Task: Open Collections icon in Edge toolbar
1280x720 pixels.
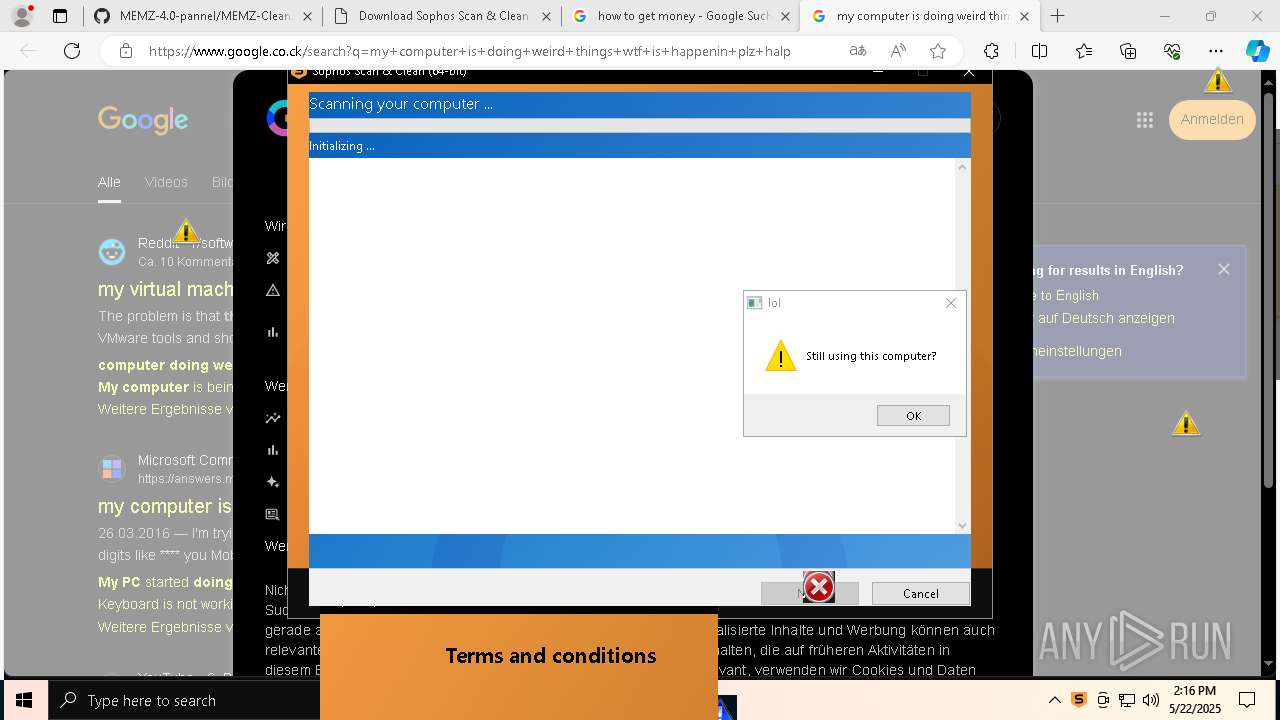Action: [x=1128, y=51]
